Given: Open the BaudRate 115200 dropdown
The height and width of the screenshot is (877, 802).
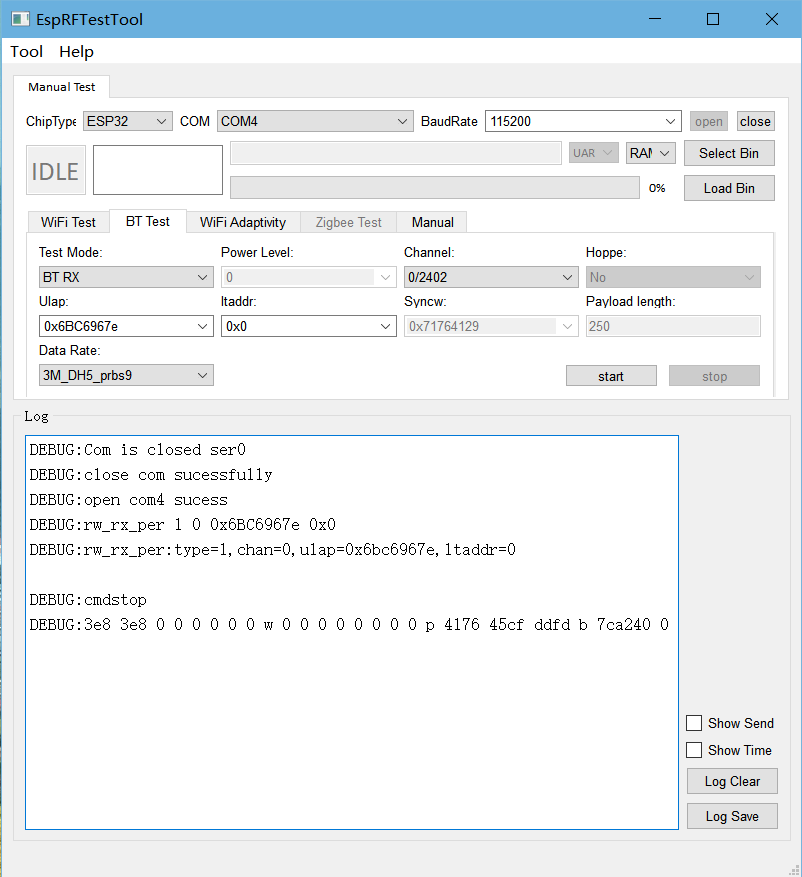Looking at the screenshot, I should [582, 121].
